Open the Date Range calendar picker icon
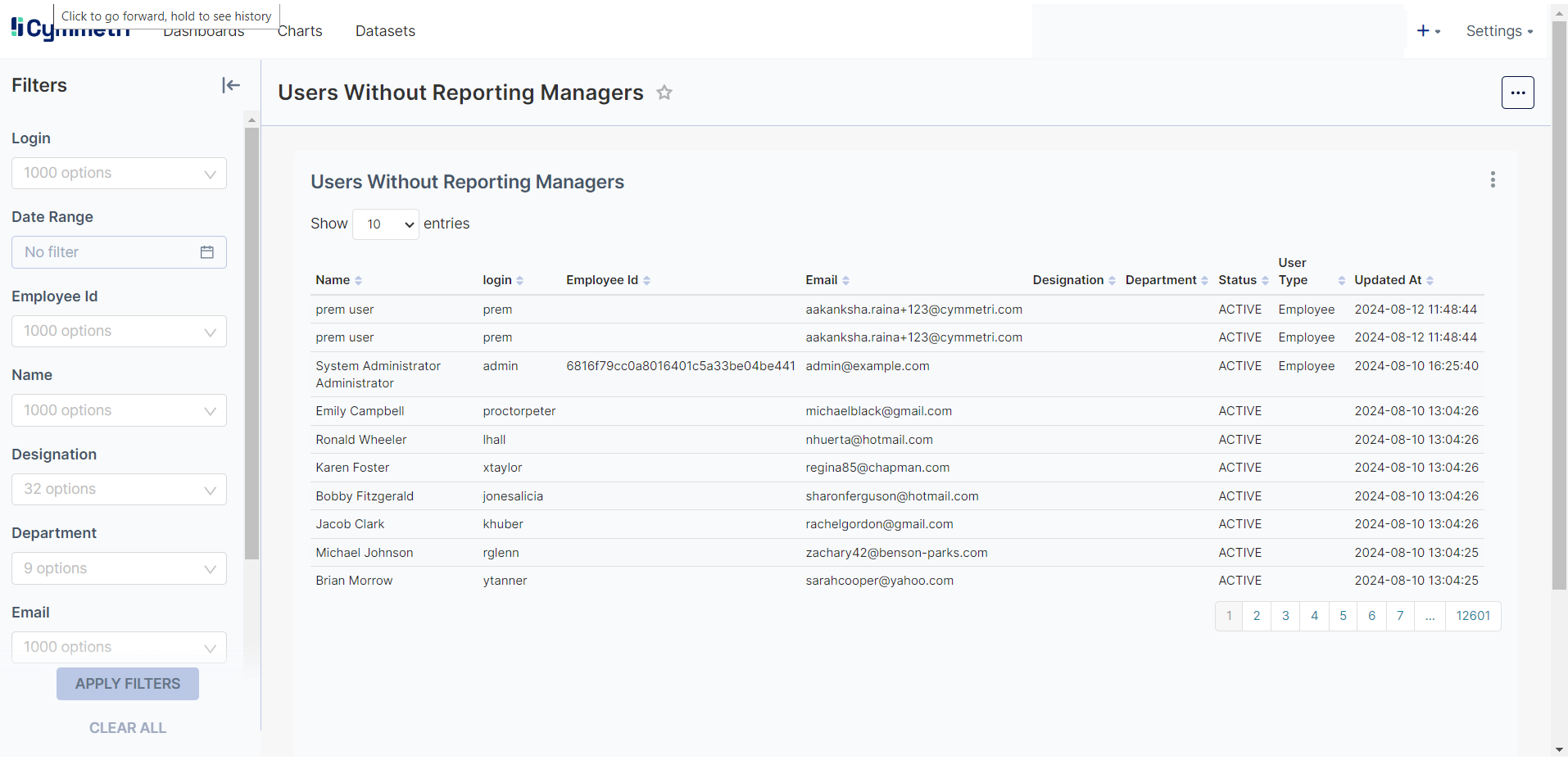Image resolution: width=1568 pixels, height=760 pixels. [x=207, y=252]
